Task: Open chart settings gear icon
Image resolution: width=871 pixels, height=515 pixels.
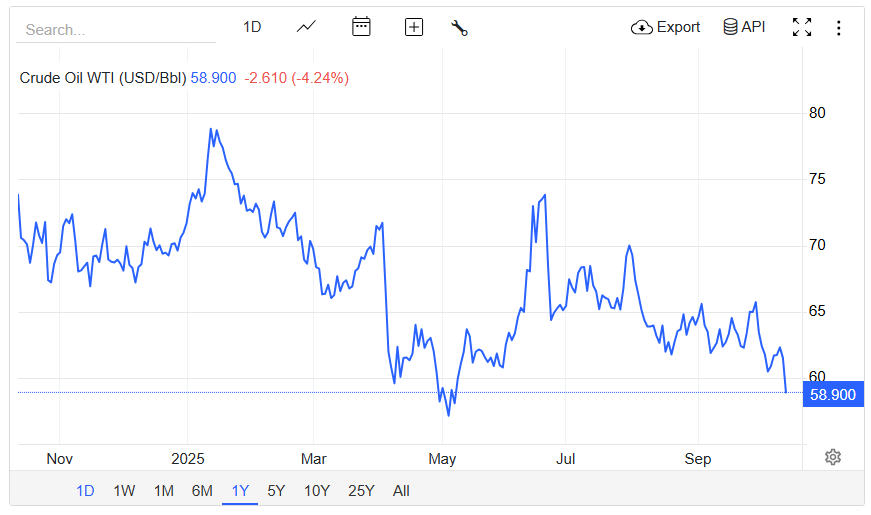Action: coord(833,457)
